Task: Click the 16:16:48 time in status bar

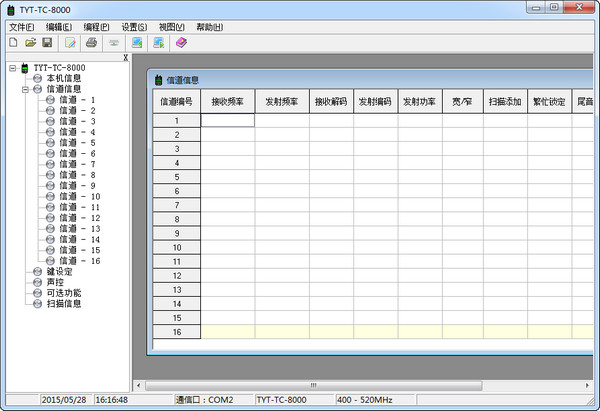Action: pos(112,400)
